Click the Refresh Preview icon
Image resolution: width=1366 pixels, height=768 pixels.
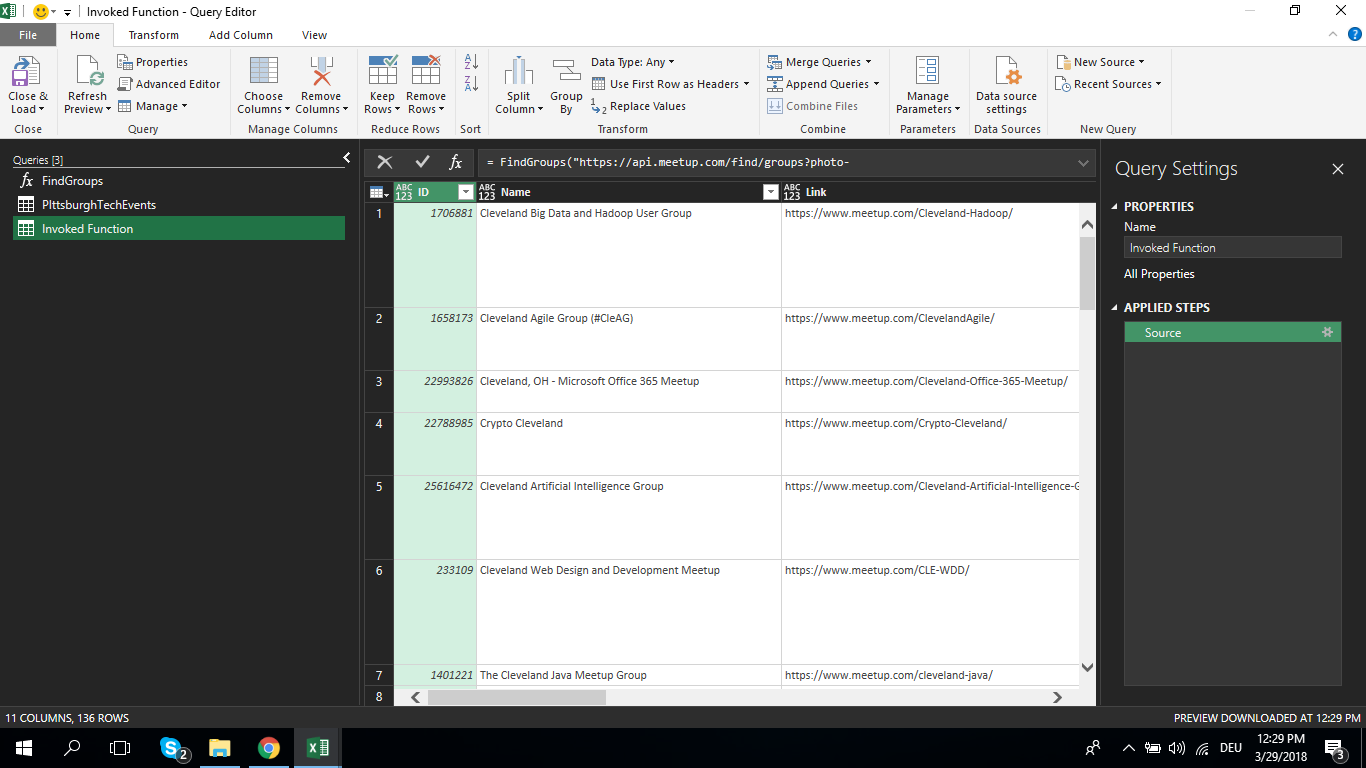pos(87,74)
